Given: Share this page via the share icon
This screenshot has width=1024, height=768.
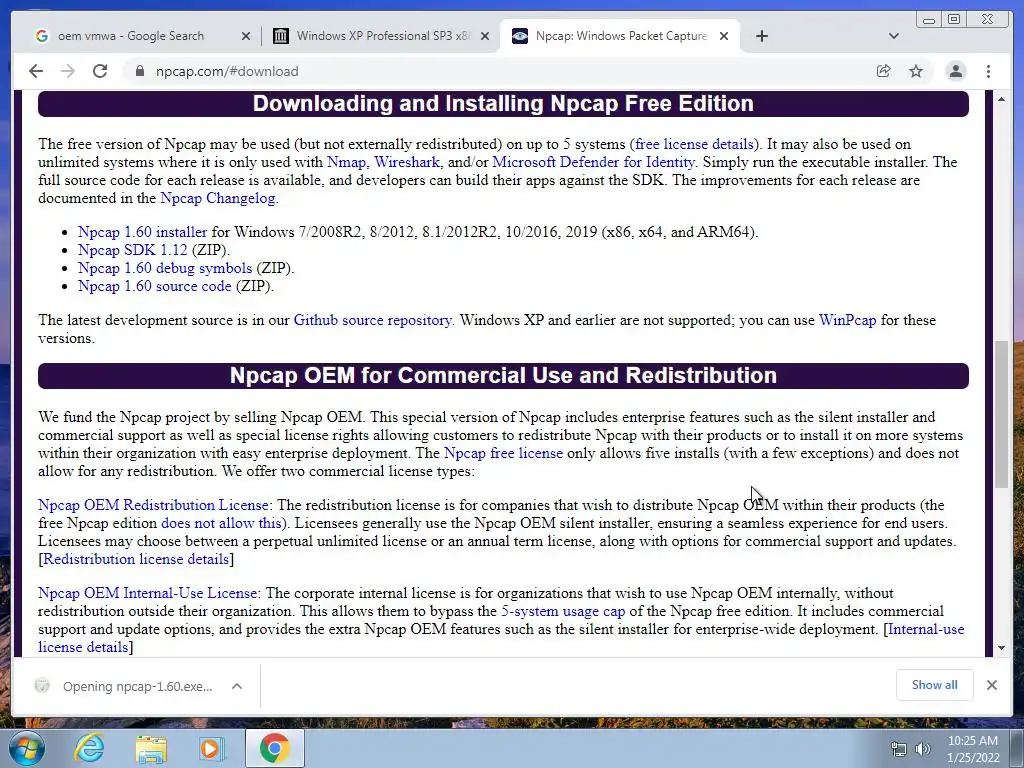Looking at the screenshot, I should click(884, 71).
